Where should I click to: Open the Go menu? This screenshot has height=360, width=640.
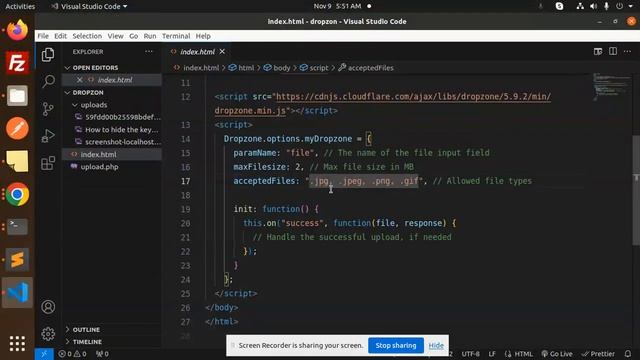(133, 36)
